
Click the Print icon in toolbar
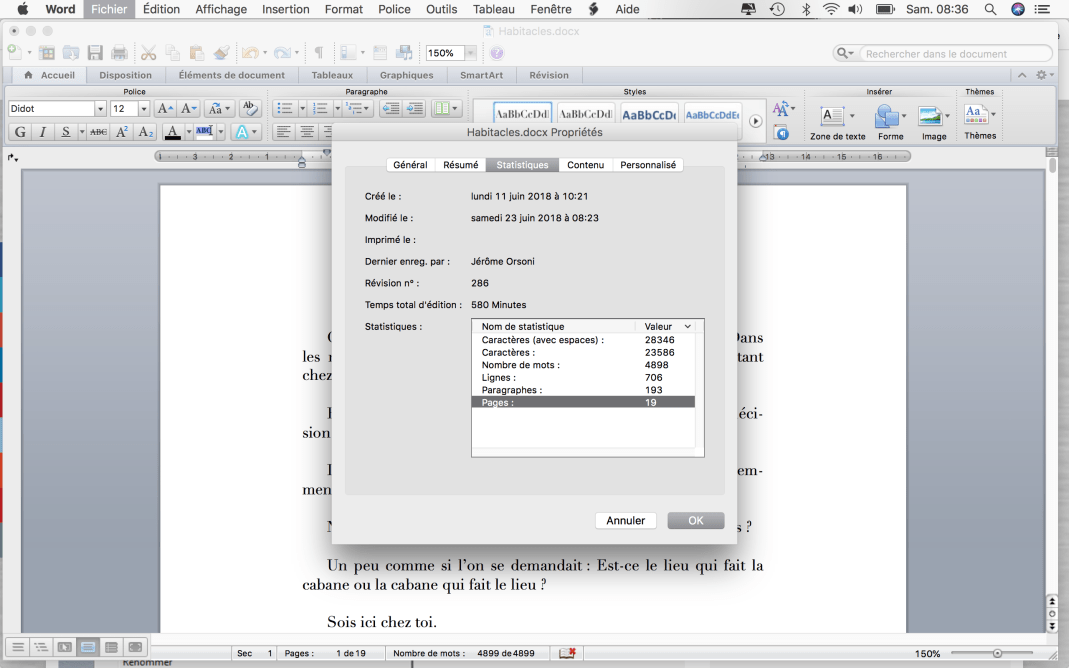pos(120,53)
